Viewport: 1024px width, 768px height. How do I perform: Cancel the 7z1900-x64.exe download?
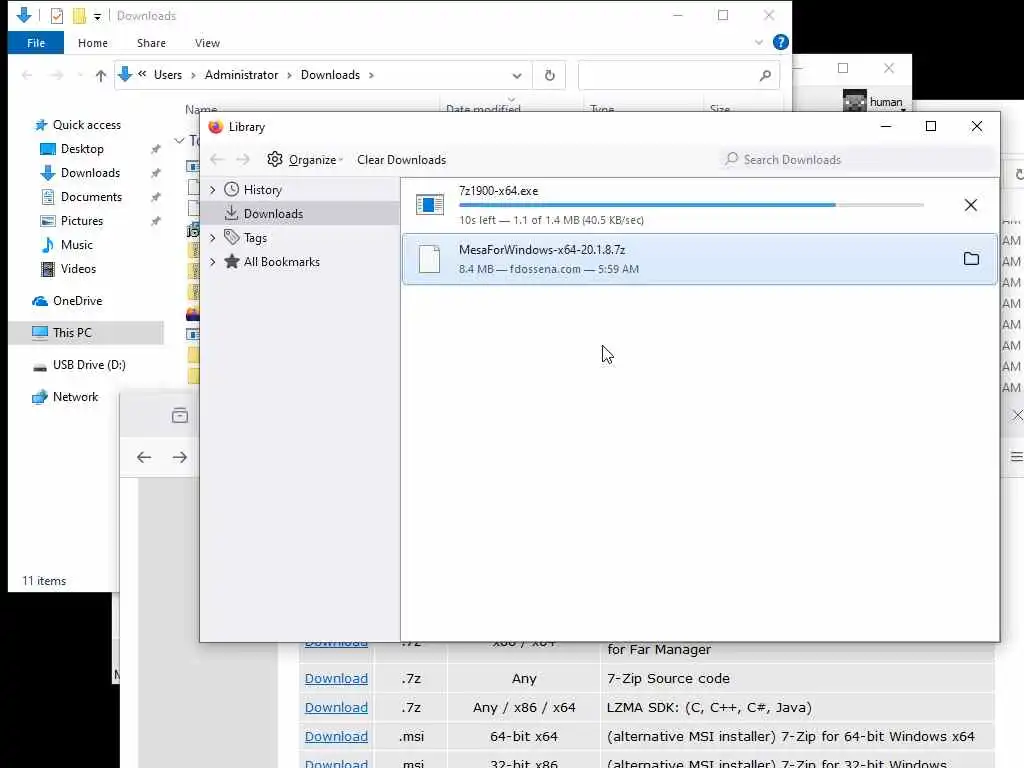click(970, 205)
